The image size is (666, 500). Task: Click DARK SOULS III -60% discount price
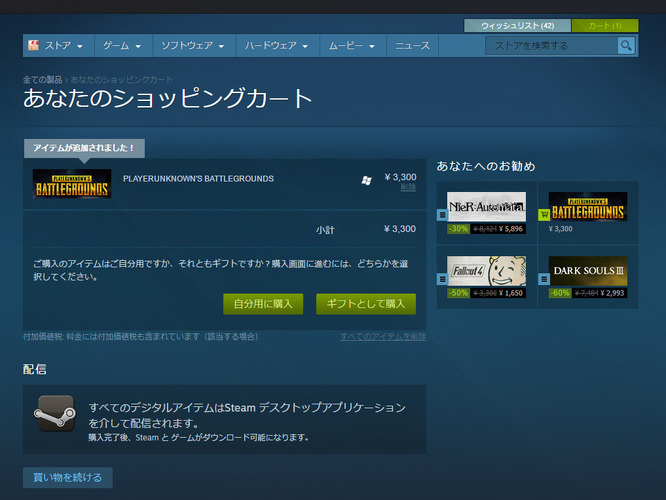point(588,293)
